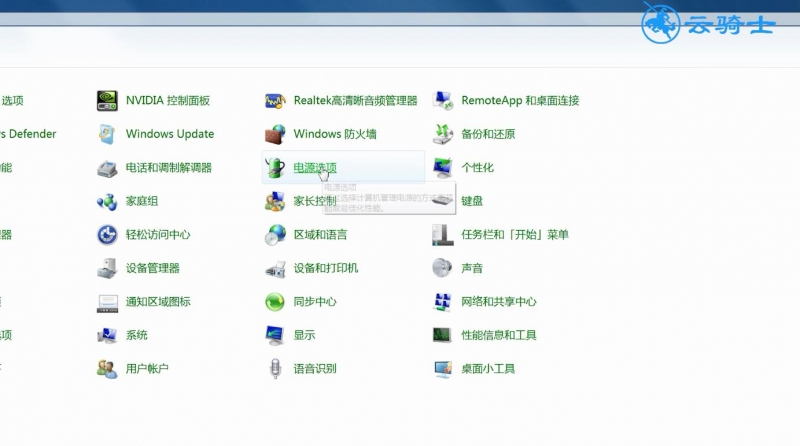Viewport: 800px width, 446px height.
Task: Open the 家长控制 icon
Action: click(275, 201)
